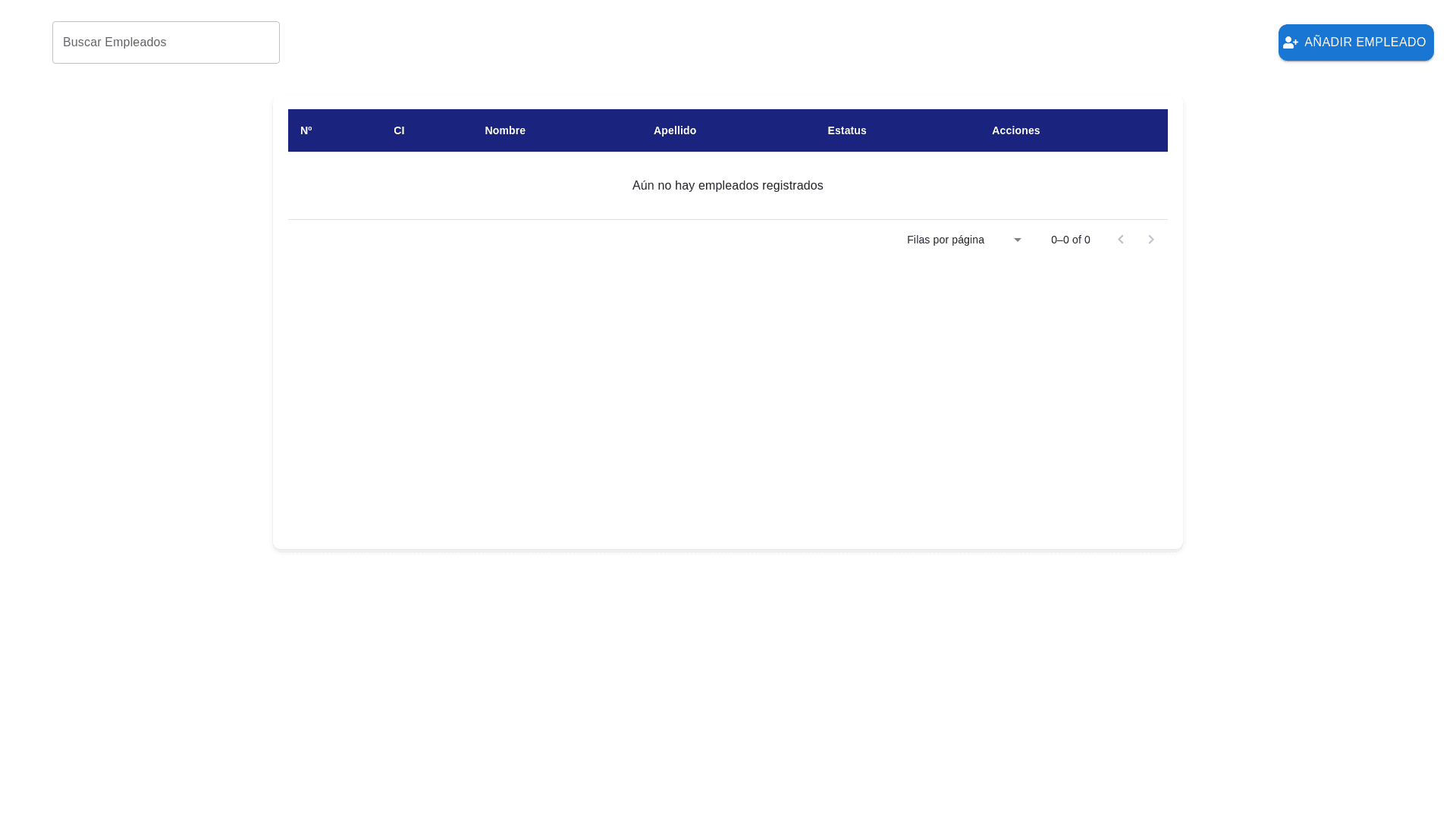The height and width of the screenshot is (819, 1456).
Task: Focus the Buscar Empleados search field
Action: click(165, 42)
